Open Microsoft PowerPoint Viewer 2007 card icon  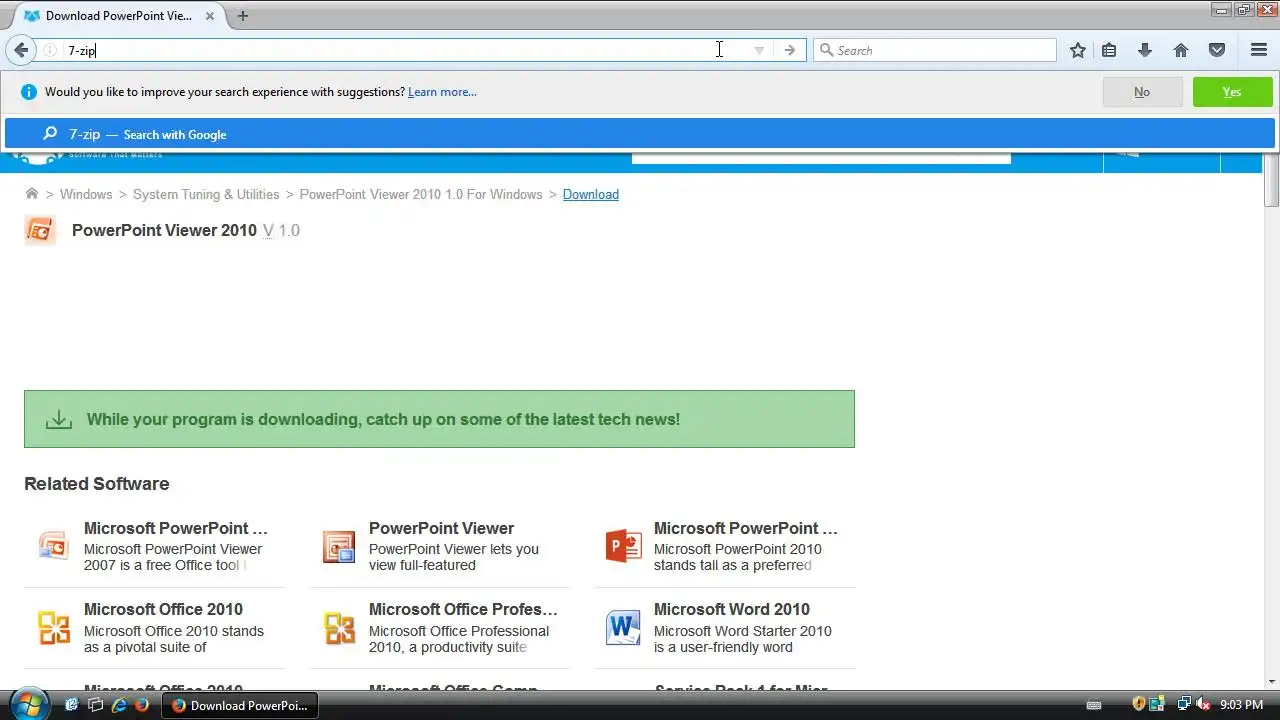[54, 546]
